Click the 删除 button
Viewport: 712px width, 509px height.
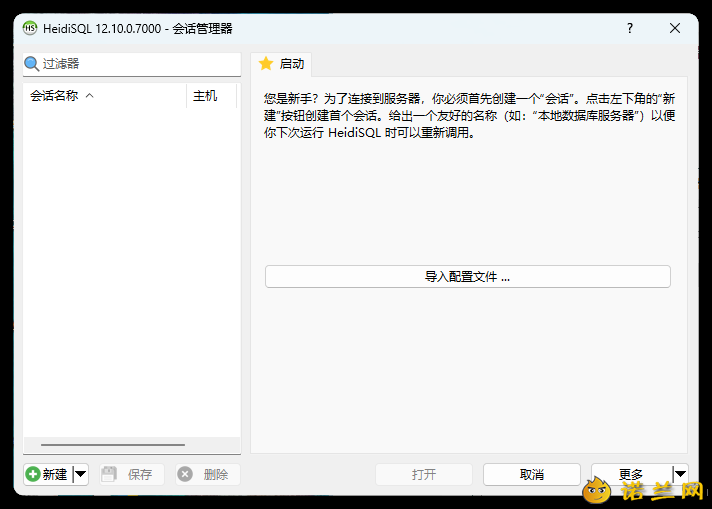208,474
